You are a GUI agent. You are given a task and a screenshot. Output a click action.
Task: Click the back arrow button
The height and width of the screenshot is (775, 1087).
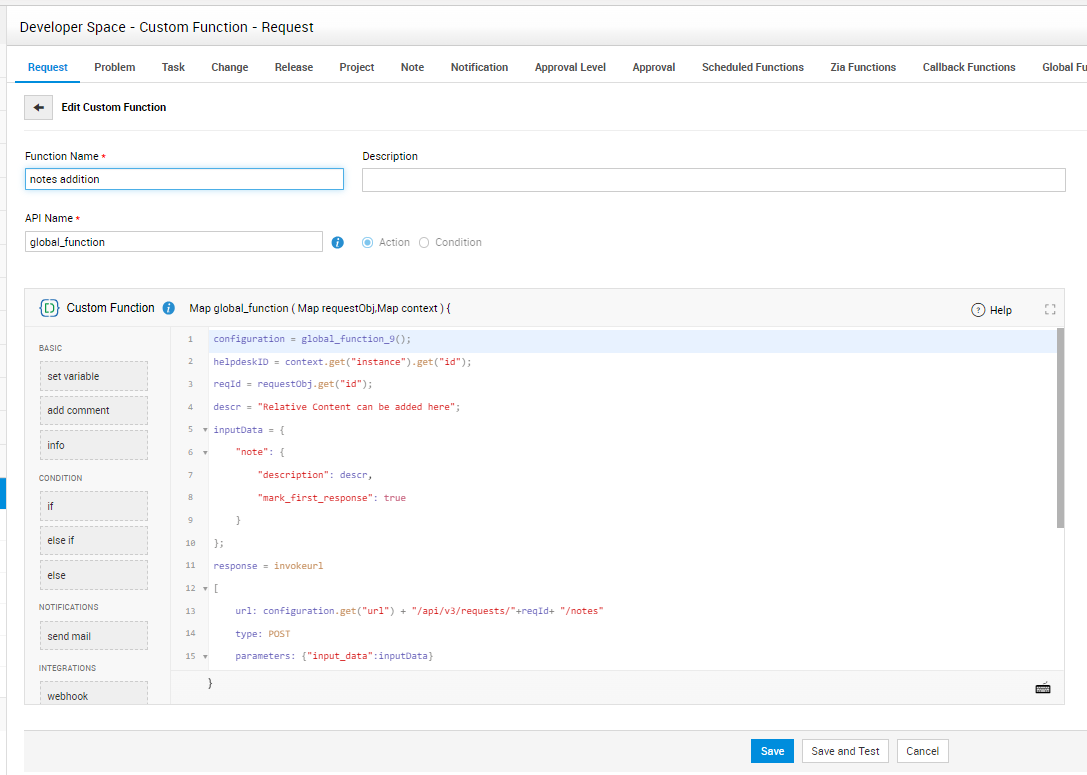(39, 107)
